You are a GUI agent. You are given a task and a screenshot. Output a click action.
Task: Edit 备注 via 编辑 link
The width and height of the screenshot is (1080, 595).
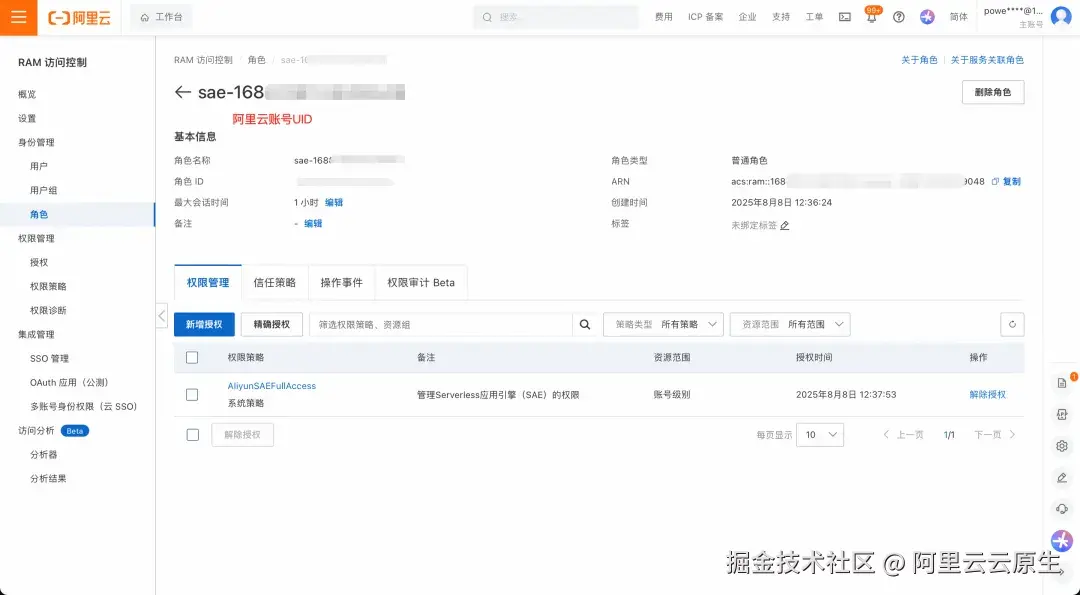point(313,224)
